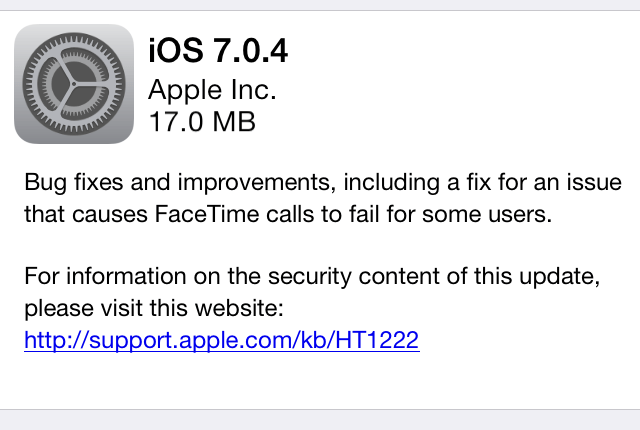The width and height of the screenshot is (640, 430).
Task: Click the "Bug fixes and improvements" text
Action: [x=177, y=182]
